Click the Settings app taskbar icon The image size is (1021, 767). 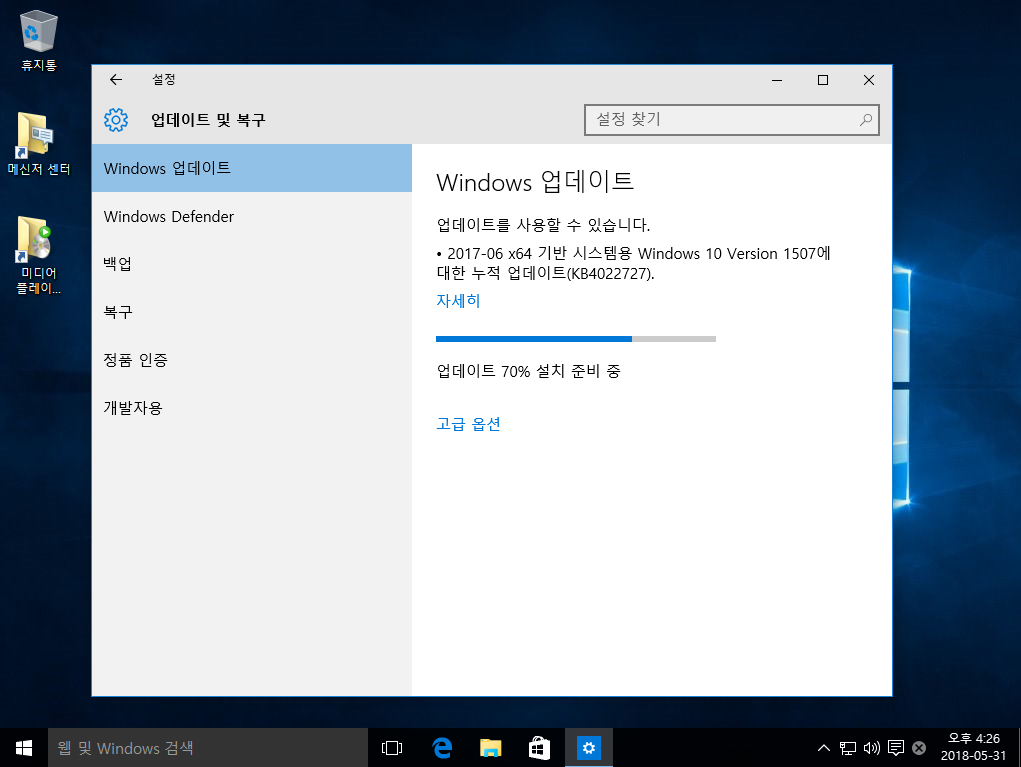coord(589,747)
